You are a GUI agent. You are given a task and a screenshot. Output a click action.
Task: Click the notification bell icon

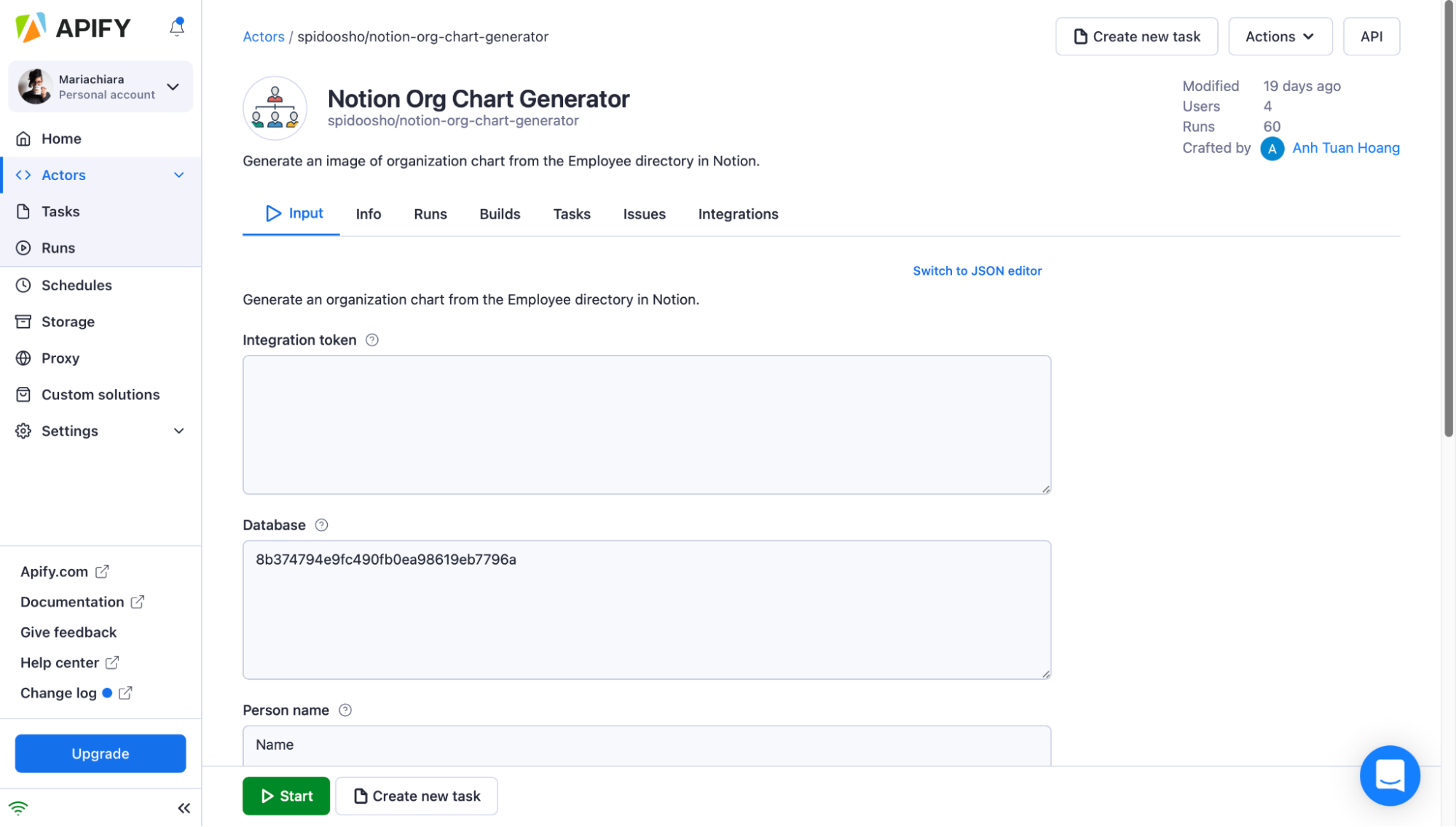pos(176,26)
